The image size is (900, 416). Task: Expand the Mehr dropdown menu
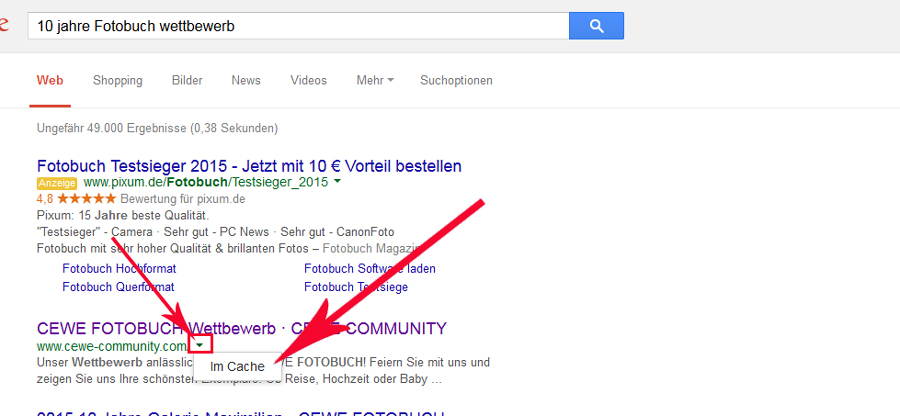click(x=375, y=80)
